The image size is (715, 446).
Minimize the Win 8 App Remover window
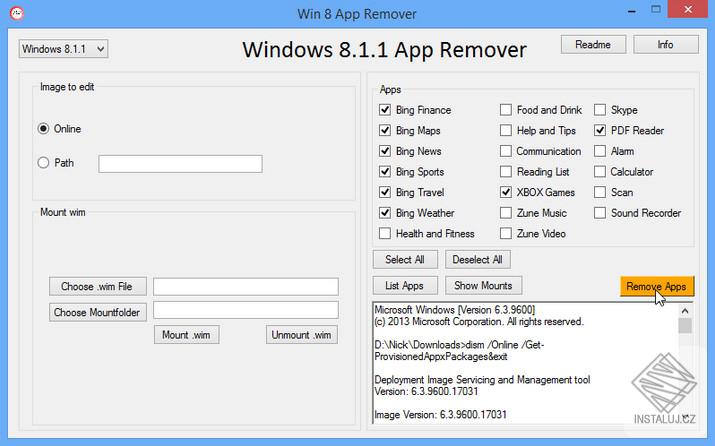pos(632,10)
